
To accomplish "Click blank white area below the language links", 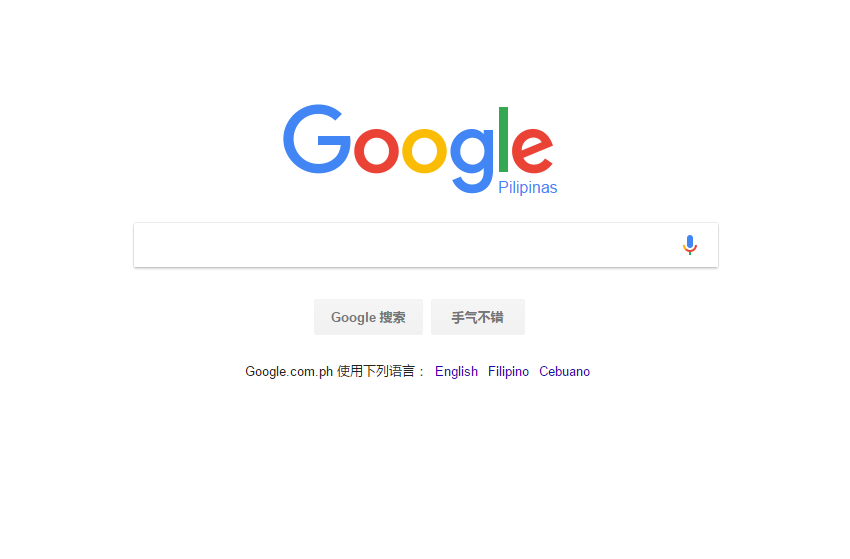I will pyautogui.click(x=425, y=466).
